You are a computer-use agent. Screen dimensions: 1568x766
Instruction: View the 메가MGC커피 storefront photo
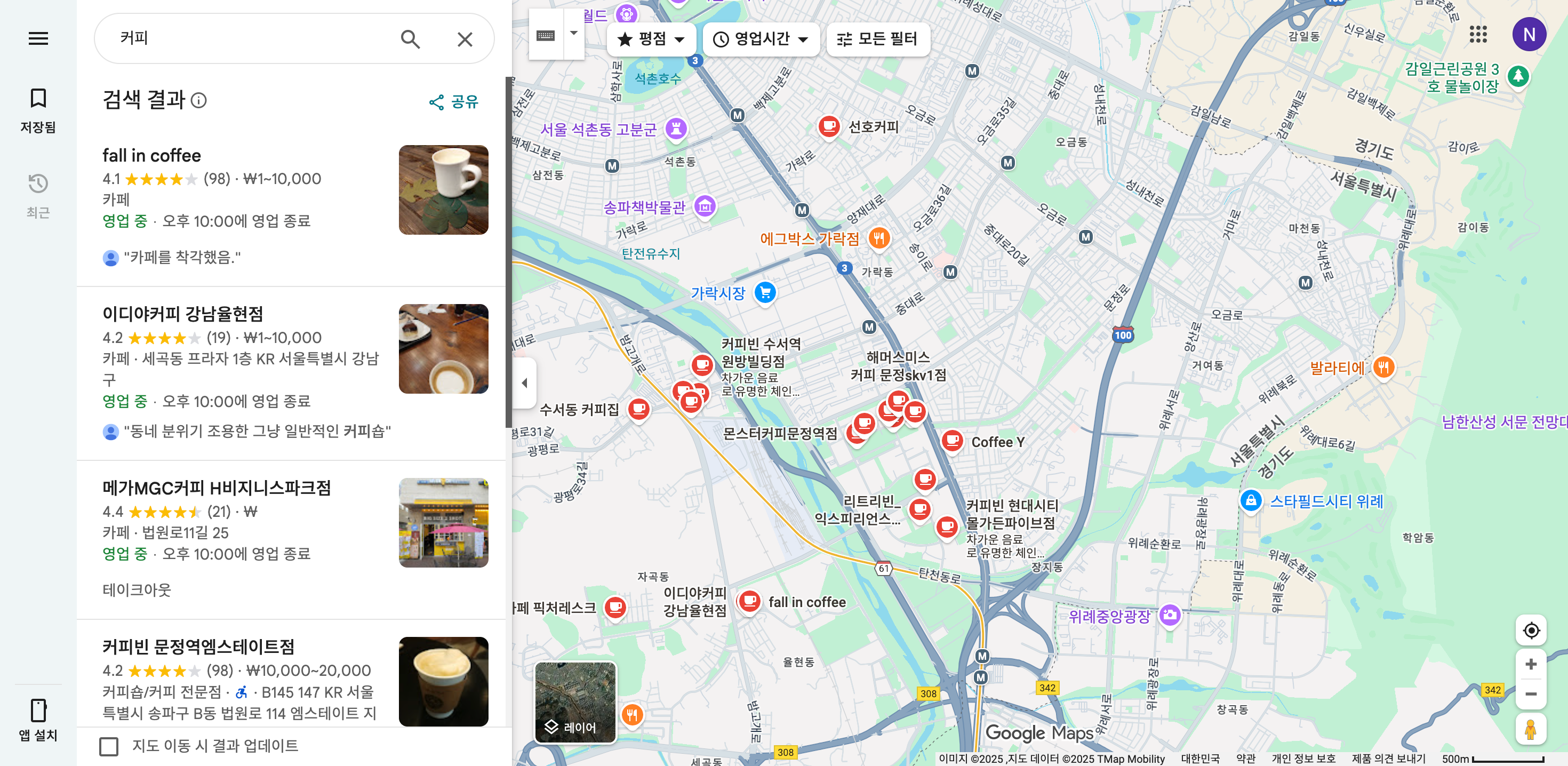[443, 522]
